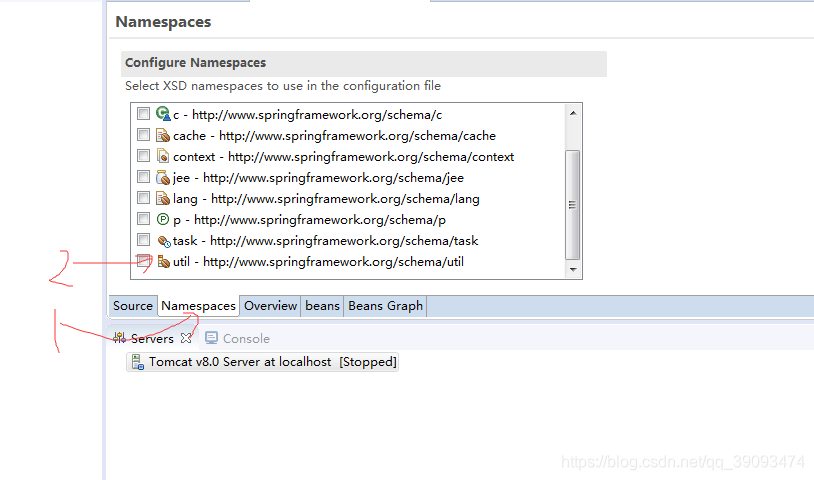Click the p namespace icon
This screenshot has width=814, height=480.
click(x=163, y=219)
